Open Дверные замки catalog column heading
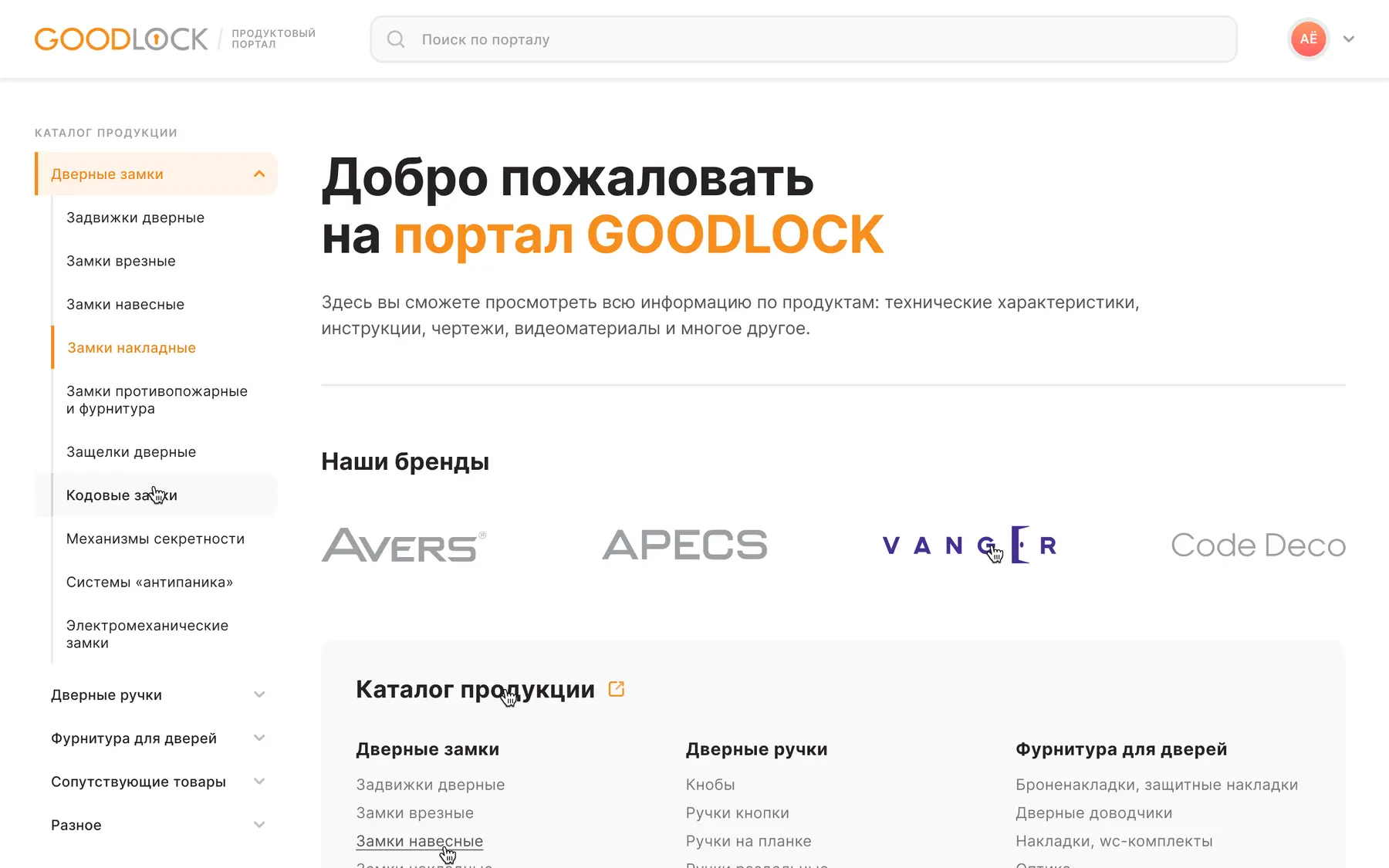Screen dimensions: 1389x868 click(428, 749)
